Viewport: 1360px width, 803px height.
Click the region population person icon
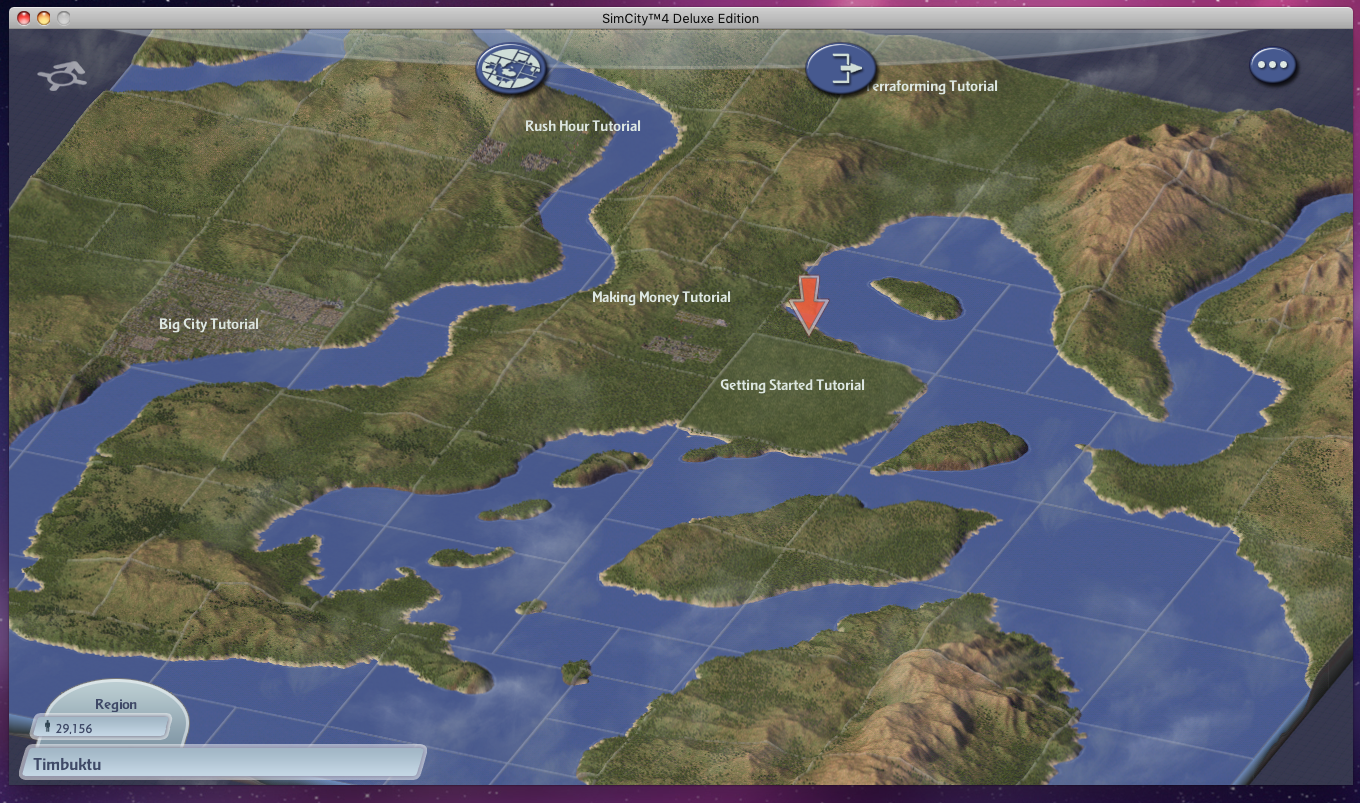point(47,727)
